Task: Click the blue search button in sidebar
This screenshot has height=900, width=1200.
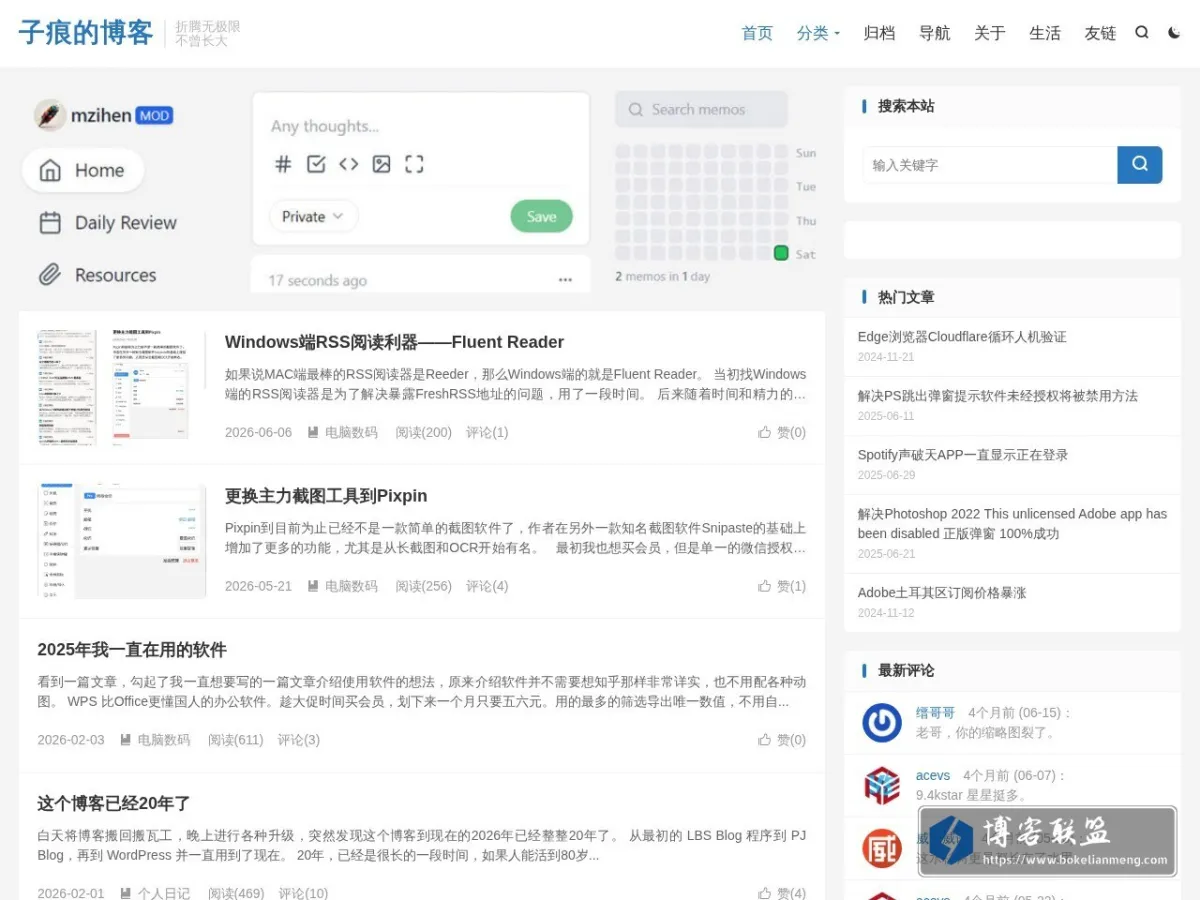Action: [1140, 164]
